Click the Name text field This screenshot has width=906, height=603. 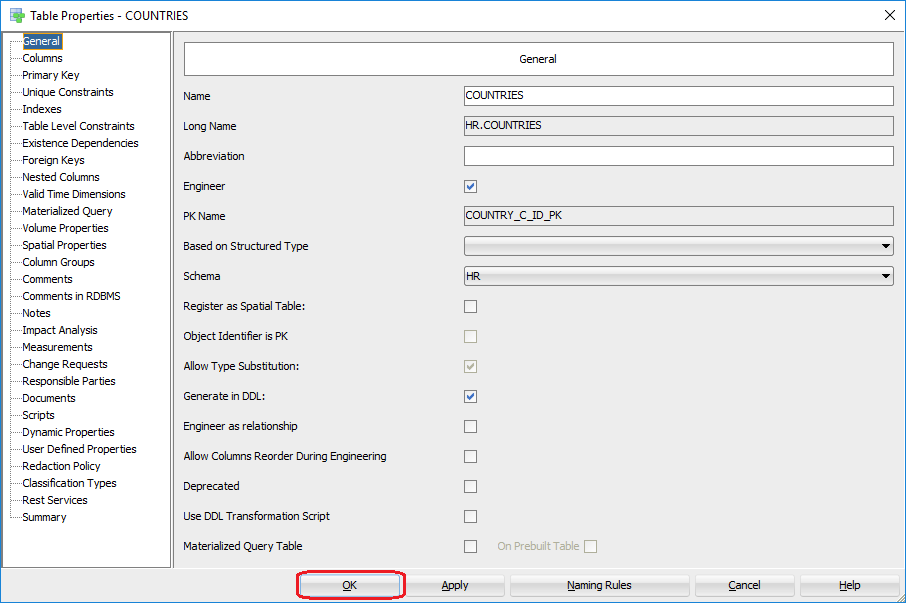pyautogui.click(x=678, y=96)
